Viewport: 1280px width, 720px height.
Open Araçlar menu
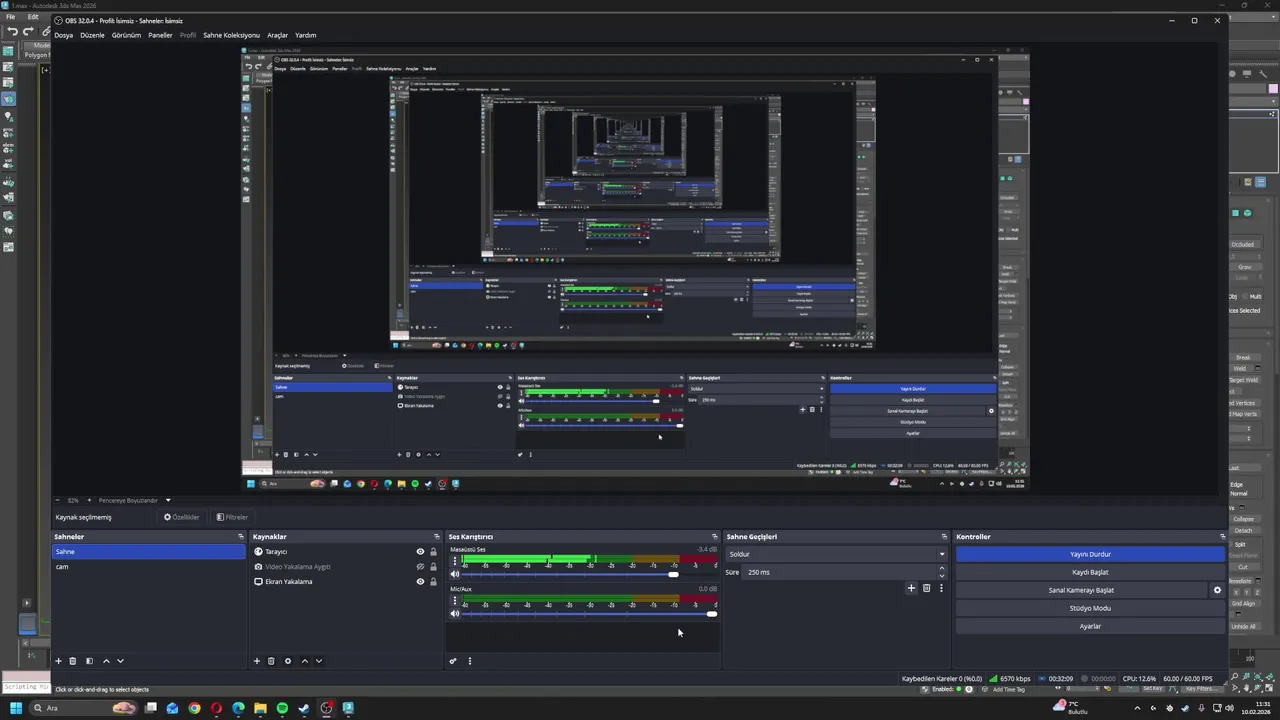coord(277,35)
